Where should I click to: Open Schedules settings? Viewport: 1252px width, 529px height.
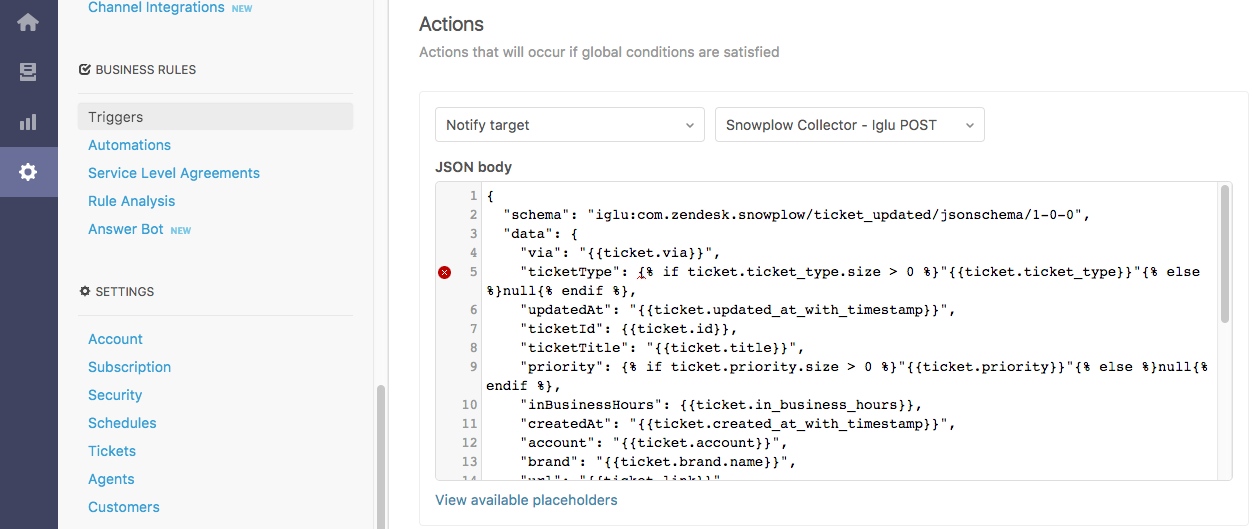point(122,423)
